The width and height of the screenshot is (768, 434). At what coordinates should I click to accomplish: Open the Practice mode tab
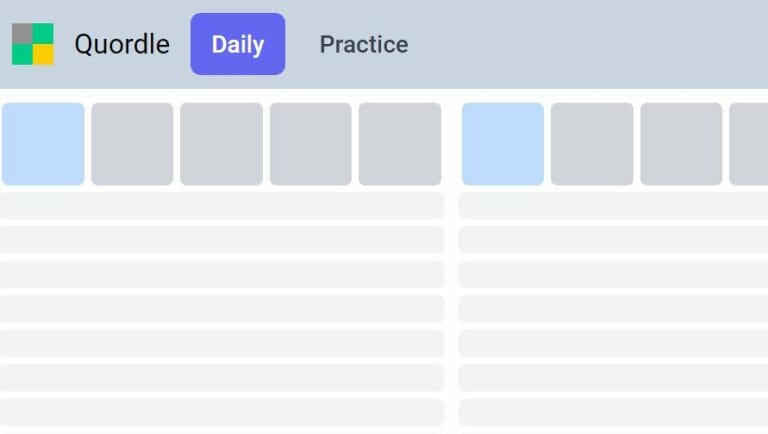coord(364,45)
